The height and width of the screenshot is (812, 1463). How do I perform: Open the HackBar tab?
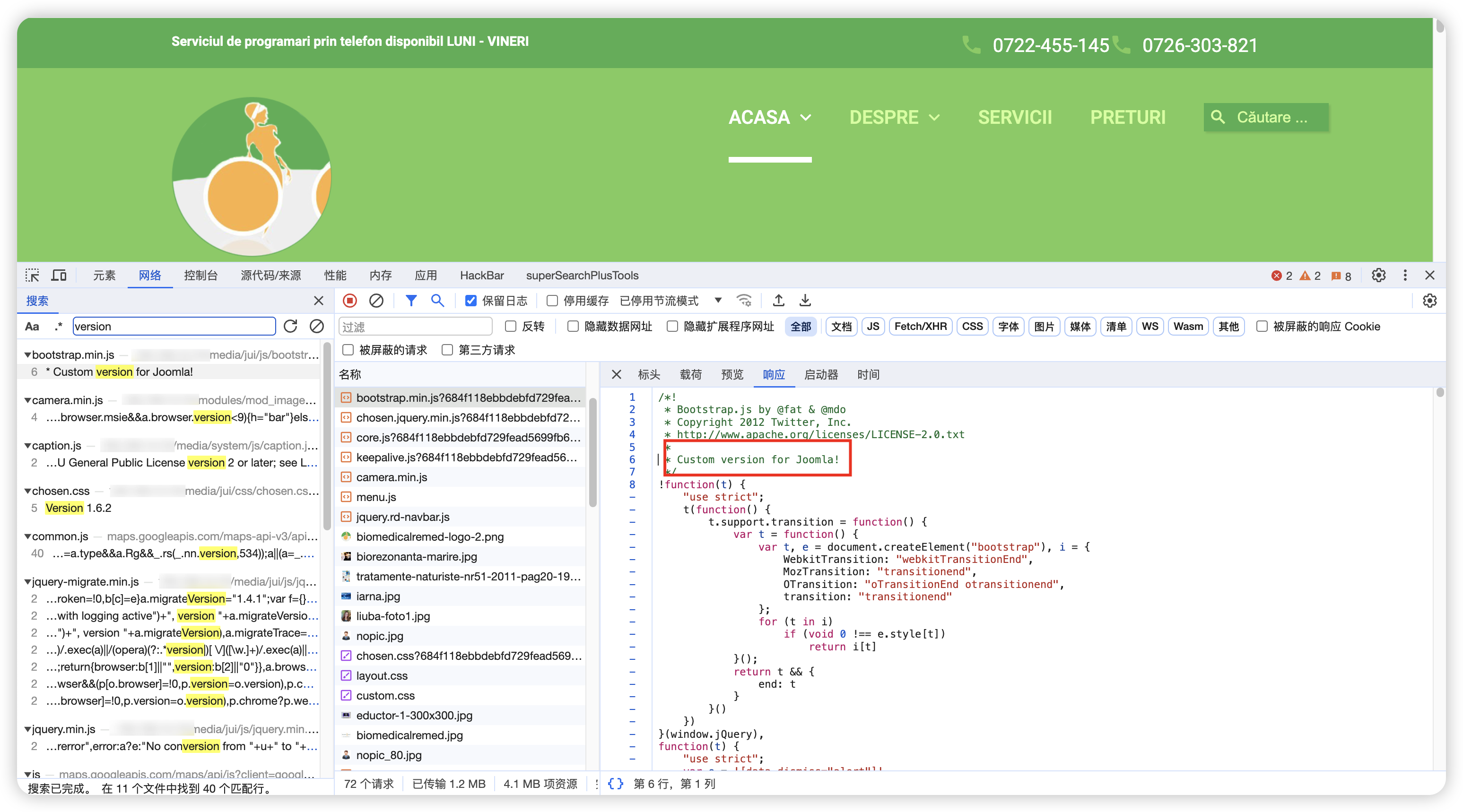click(x=482, y=276)
